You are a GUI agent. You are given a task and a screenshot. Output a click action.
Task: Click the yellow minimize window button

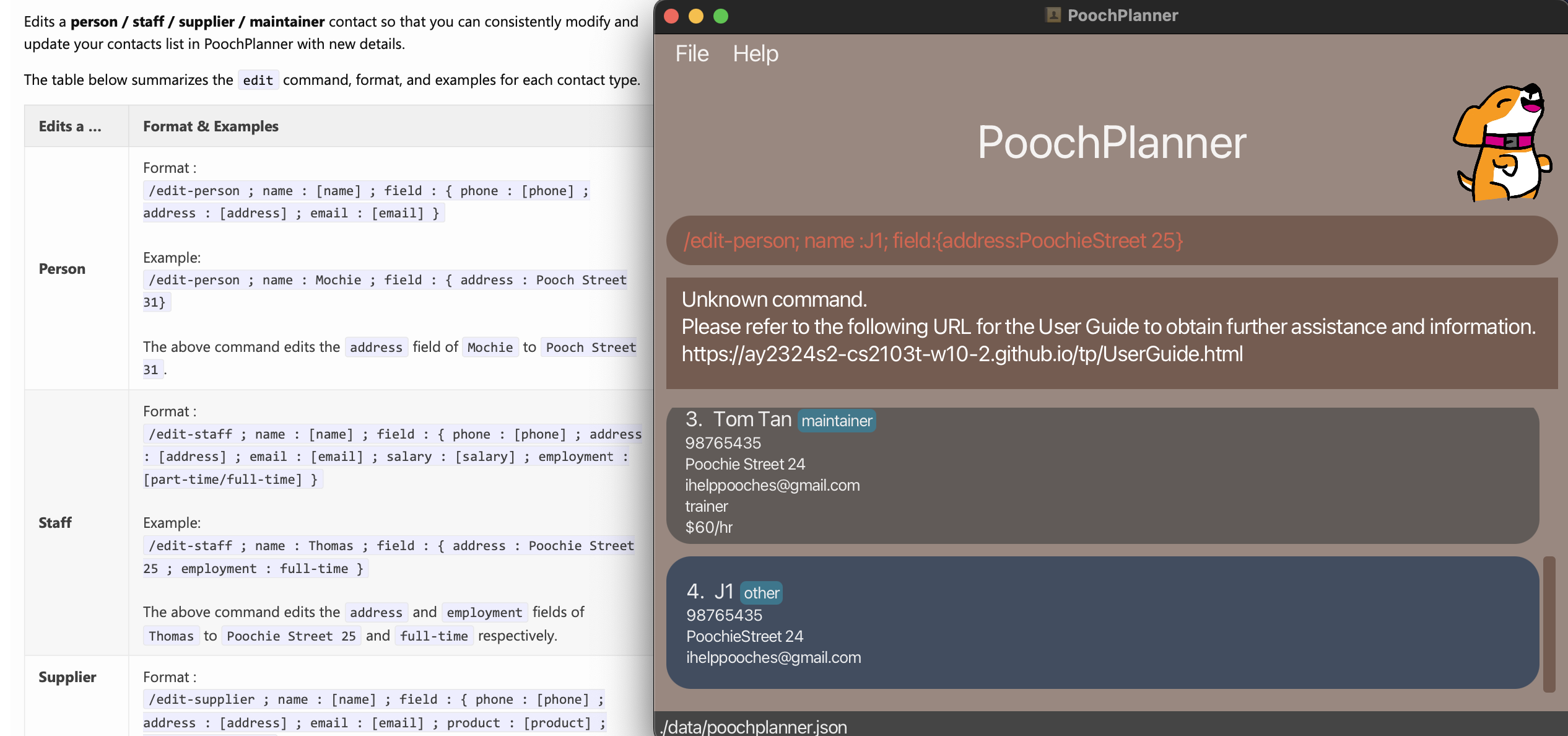point(696,15)
